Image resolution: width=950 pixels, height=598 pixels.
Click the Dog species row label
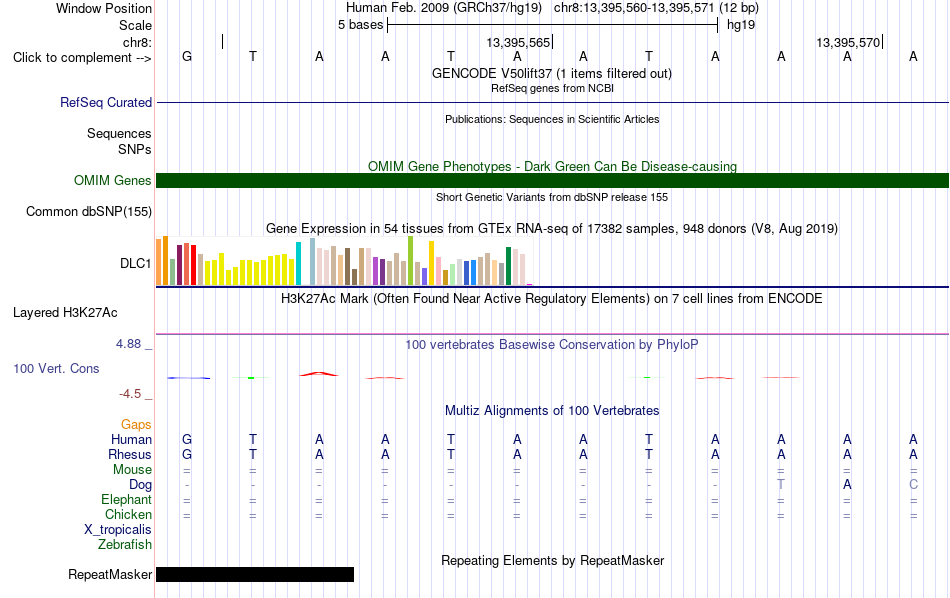point(141,485)
